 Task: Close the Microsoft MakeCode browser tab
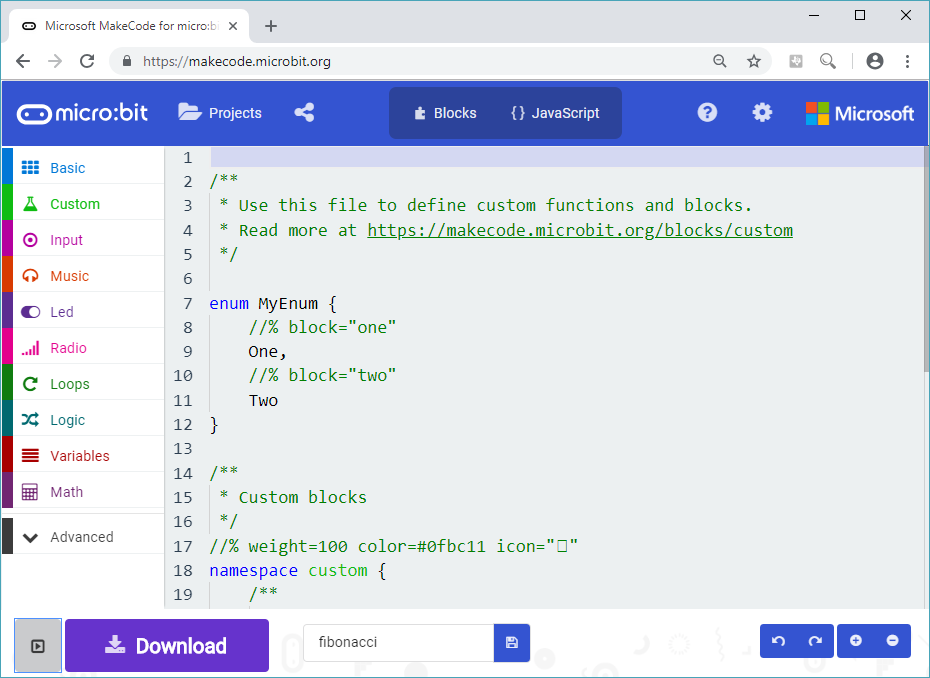(233, 26)
